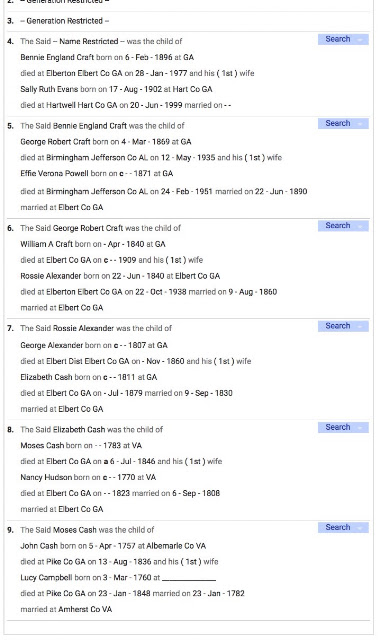Click the blank birthplace line for Lucy Campbell
The image size is (380, 640).
(x=189, y=578)
